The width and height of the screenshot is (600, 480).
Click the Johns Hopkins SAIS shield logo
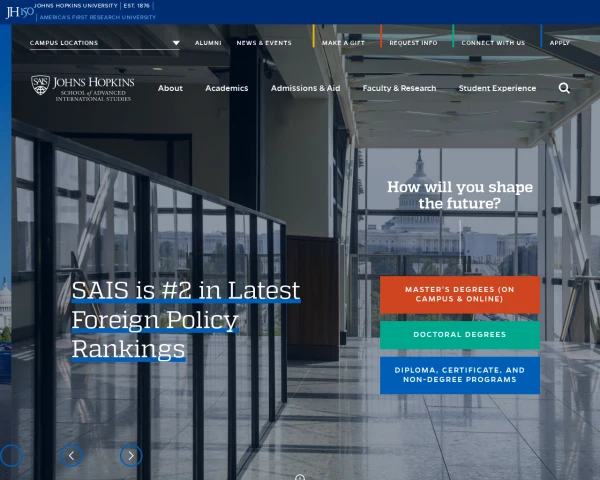pos(83,88)
